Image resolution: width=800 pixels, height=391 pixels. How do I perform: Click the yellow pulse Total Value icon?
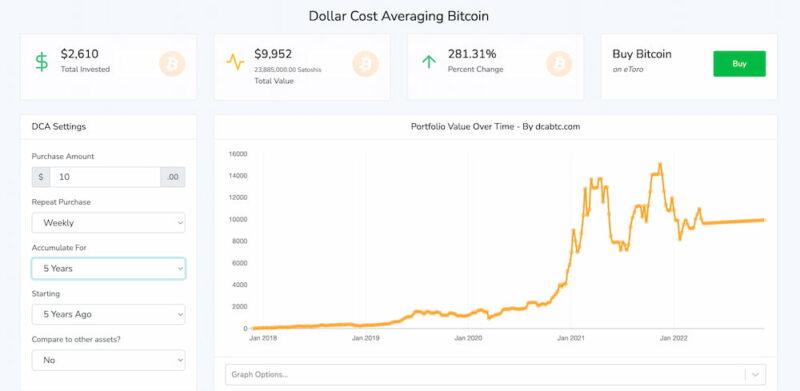click(235, 62)
